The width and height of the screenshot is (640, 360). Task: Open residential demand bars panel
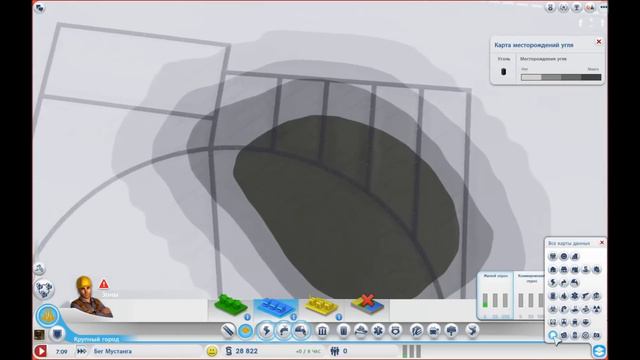coord(495,296)
